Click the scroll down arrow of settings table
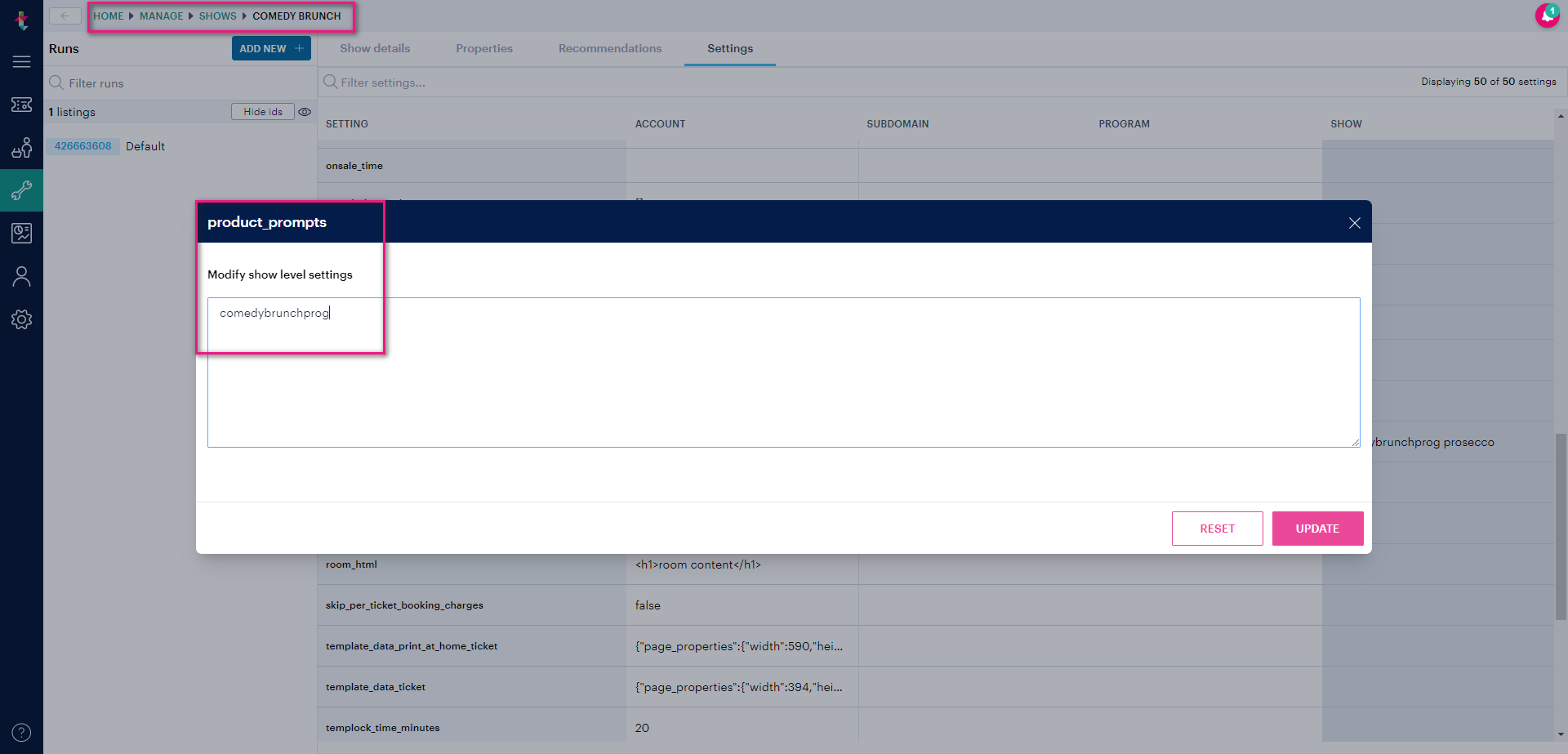Image resolution: width=1568 pixels, height=754 pixels. tap(1561, 734)
